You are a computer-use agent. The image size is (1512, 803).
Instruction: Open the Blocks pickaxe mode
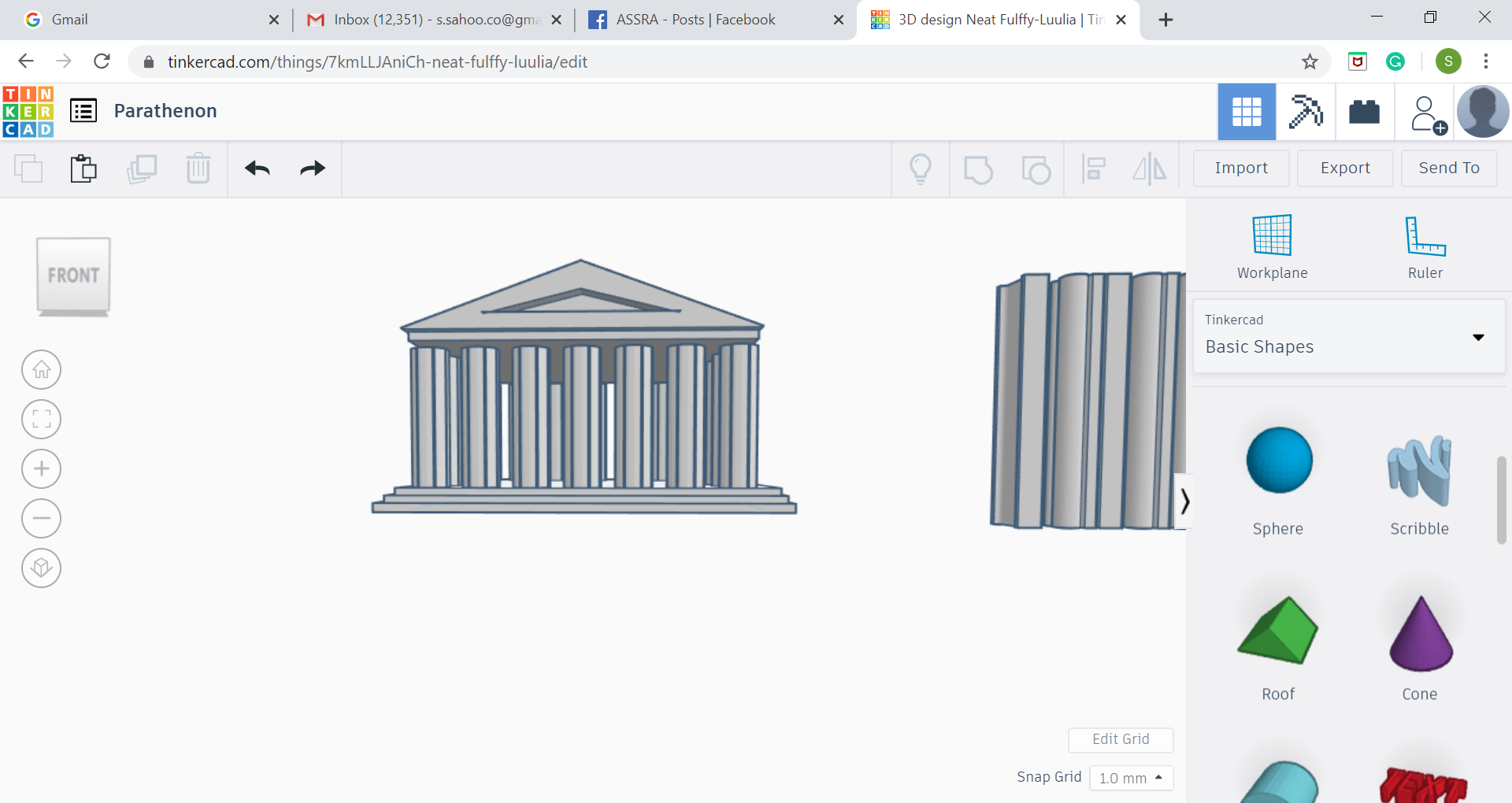coord(1306,112)
